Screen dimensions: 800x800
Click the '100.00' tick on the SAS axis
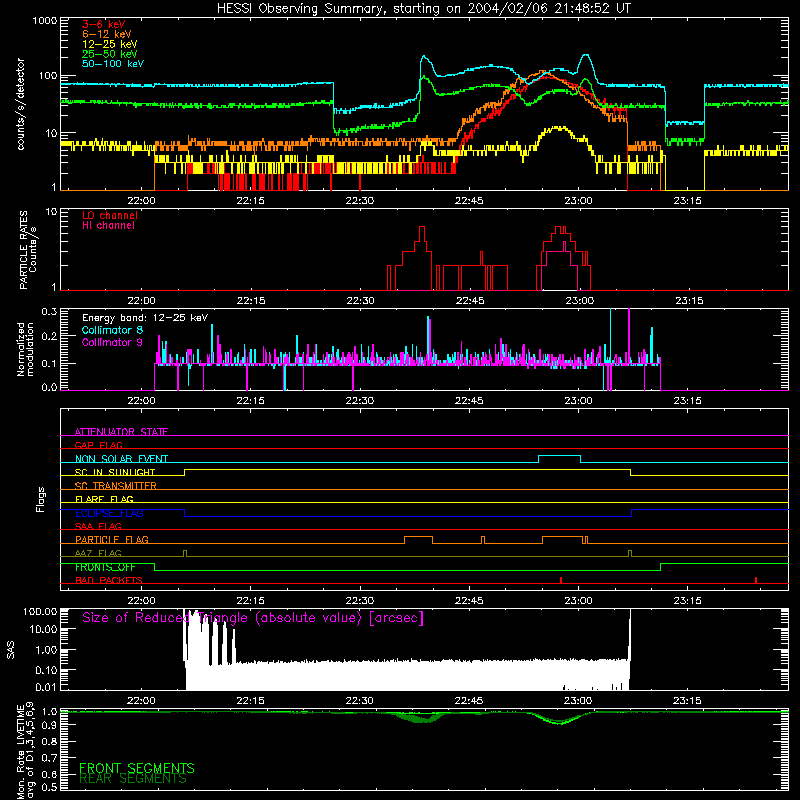coord(40,611)
